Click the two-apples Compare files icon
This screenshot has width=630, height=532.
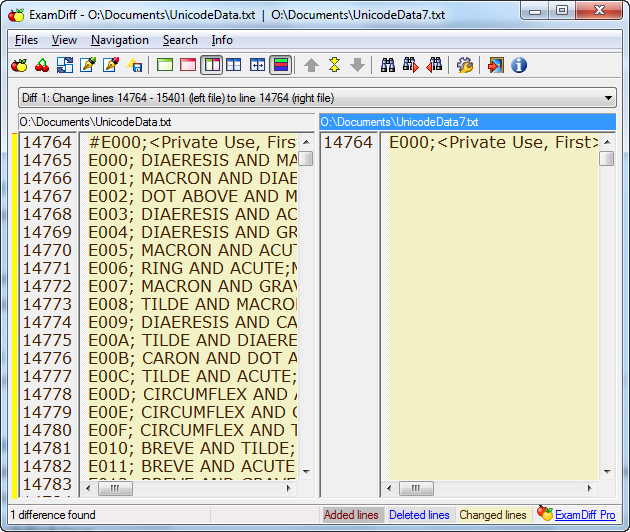pos(18,65)
